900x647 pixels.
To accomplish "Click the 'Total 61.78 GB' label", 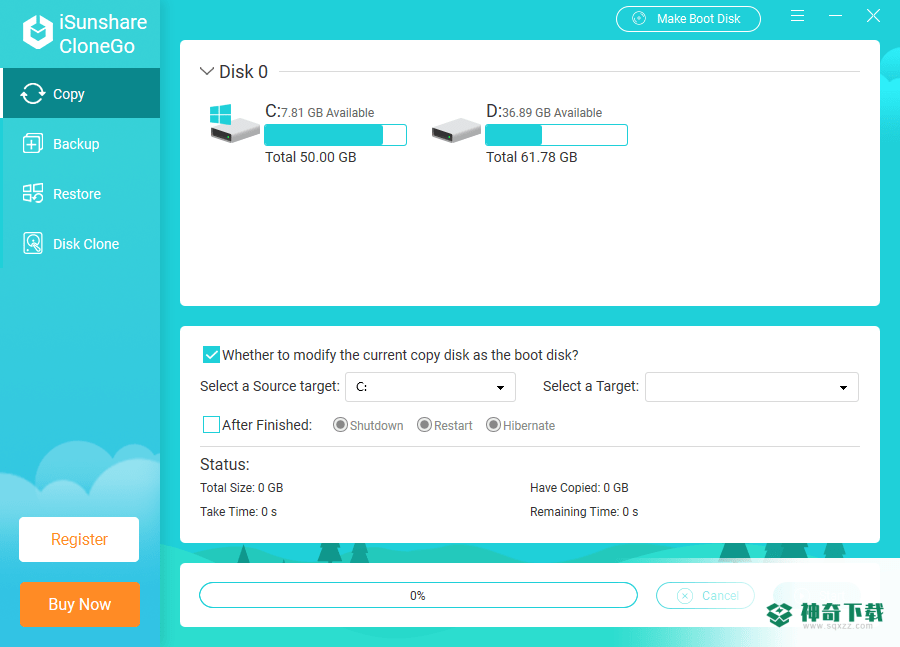I will pyautogui.click(x=532, y=157).
